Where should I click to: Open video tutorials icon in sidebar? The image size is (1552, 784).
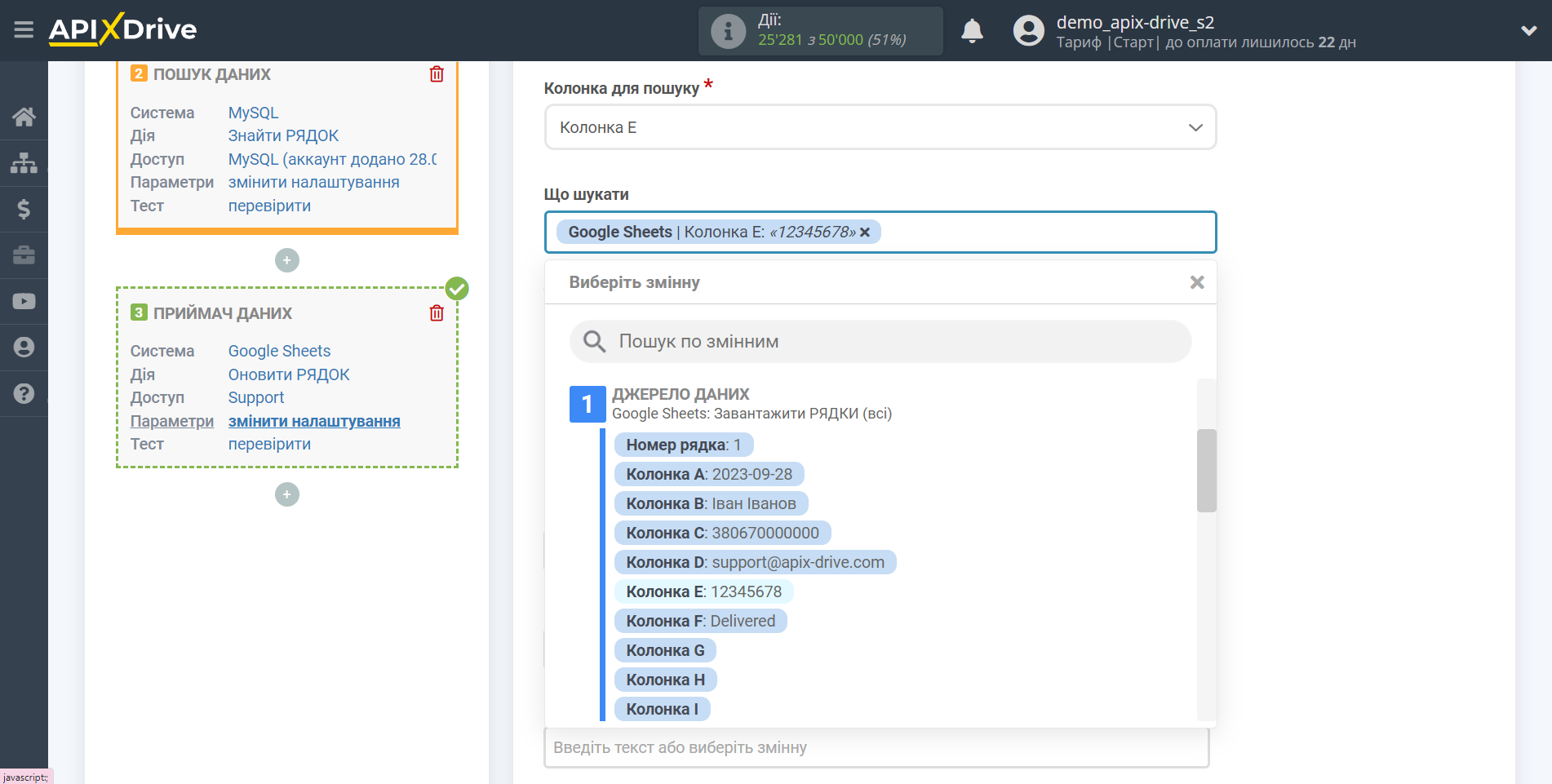coord(24,301)
